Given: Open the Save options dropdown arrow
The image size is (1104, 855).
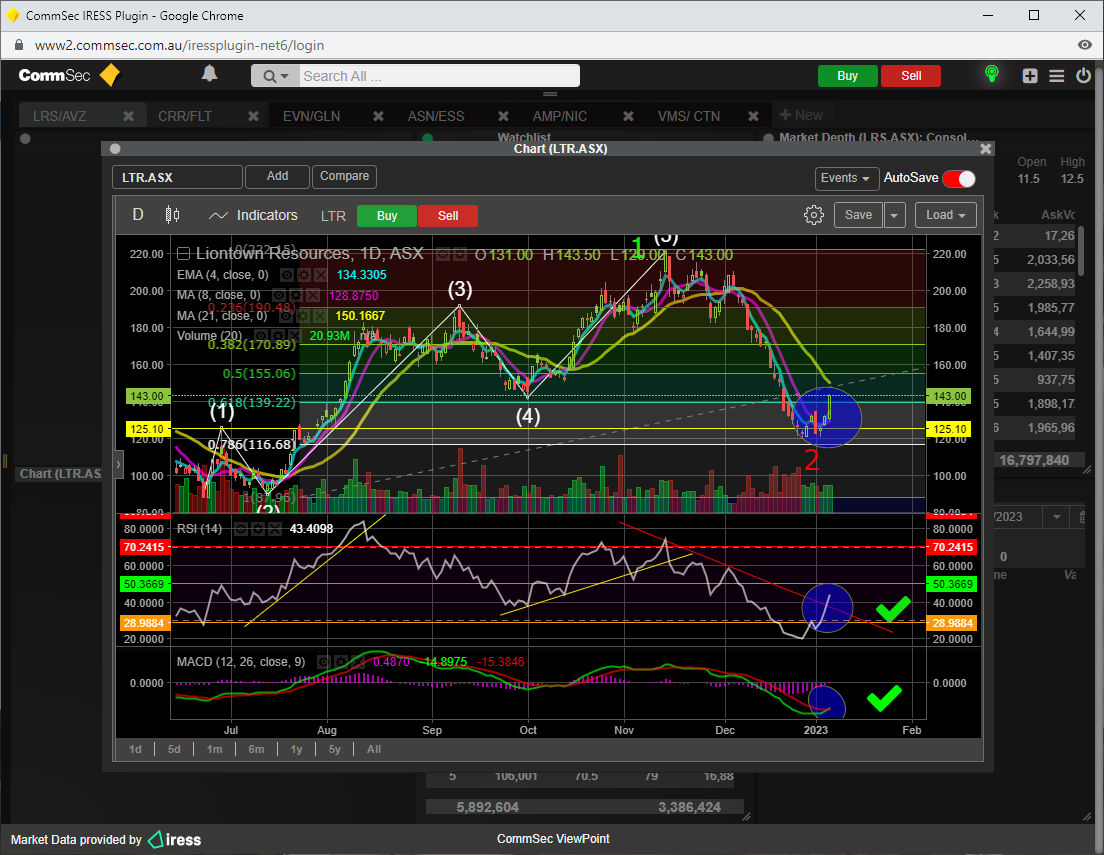Looking at the screenshot, I should pos(894,216).
